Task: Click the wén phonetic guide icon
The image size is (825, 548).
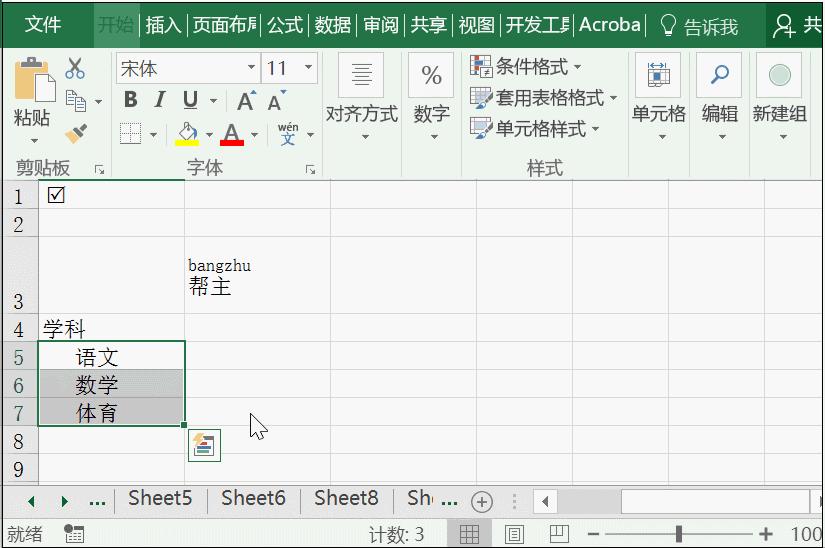Action: [288, 134]
